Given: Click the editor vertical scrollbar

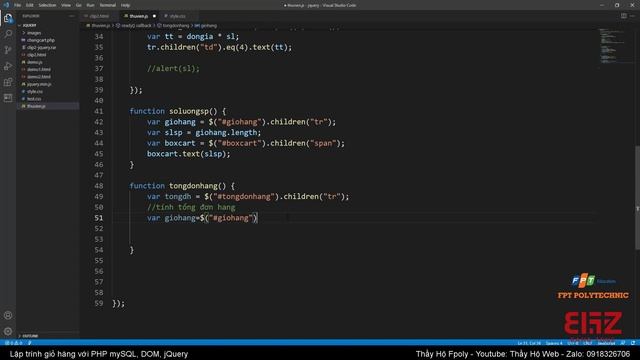Looking at the screenshot, I should [637, 197].
